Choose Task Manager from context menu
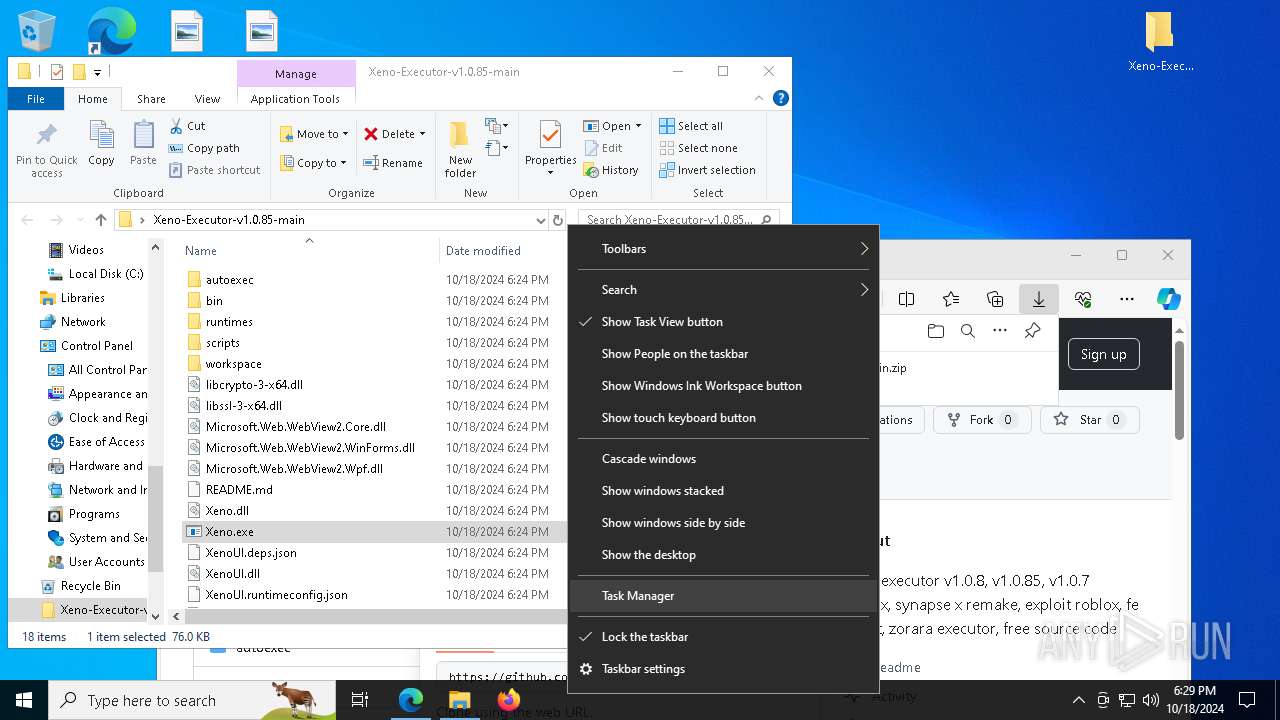 click(x=724, y=596)
